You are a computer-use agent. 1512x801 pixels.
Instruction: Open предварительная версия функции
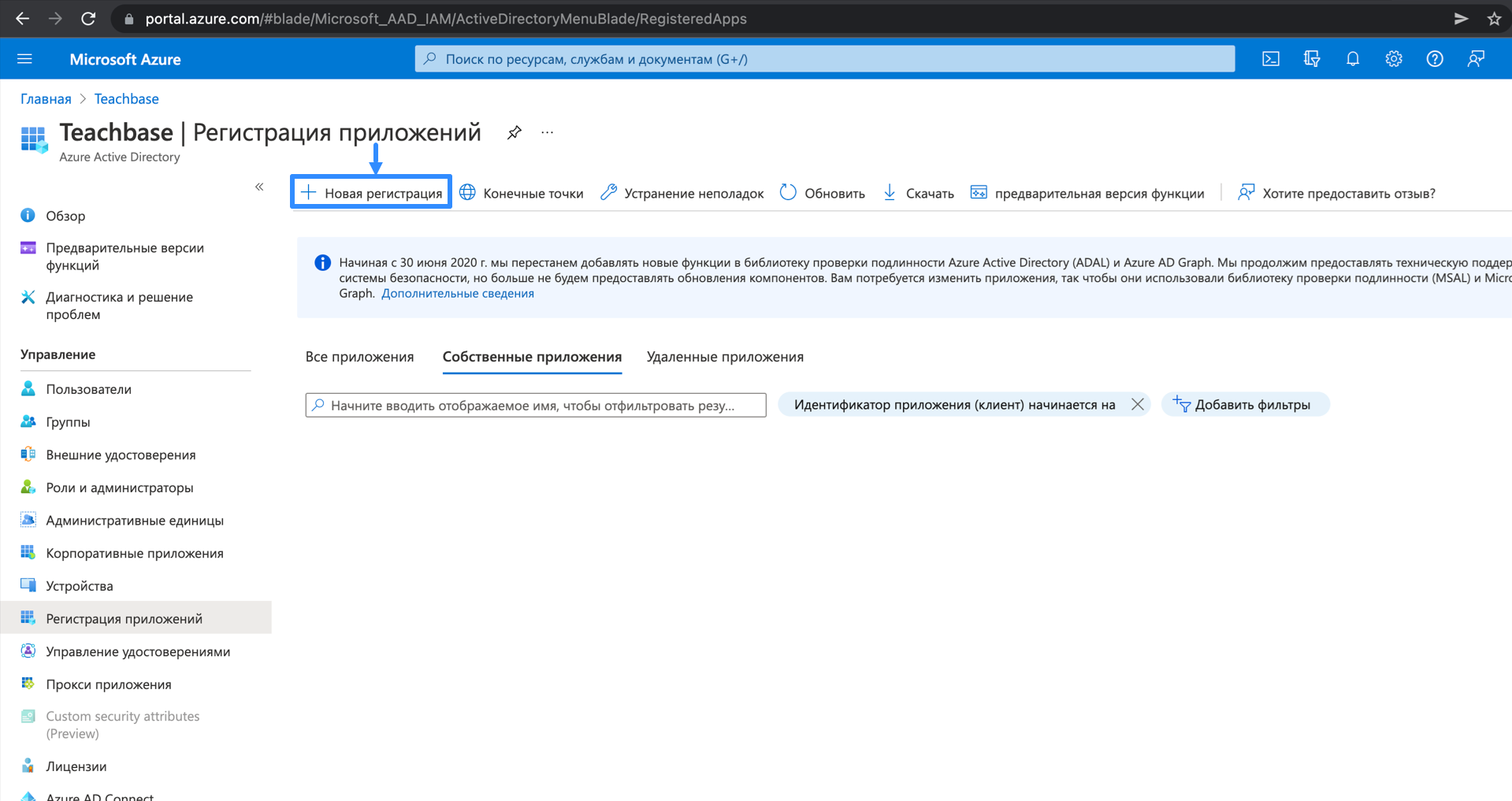point(1087,193)
